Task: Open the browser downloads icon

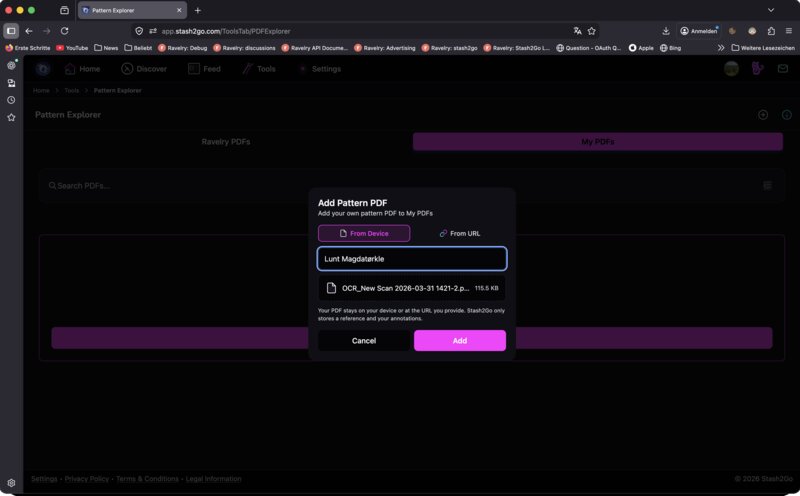Action: [x=666, y=31]
